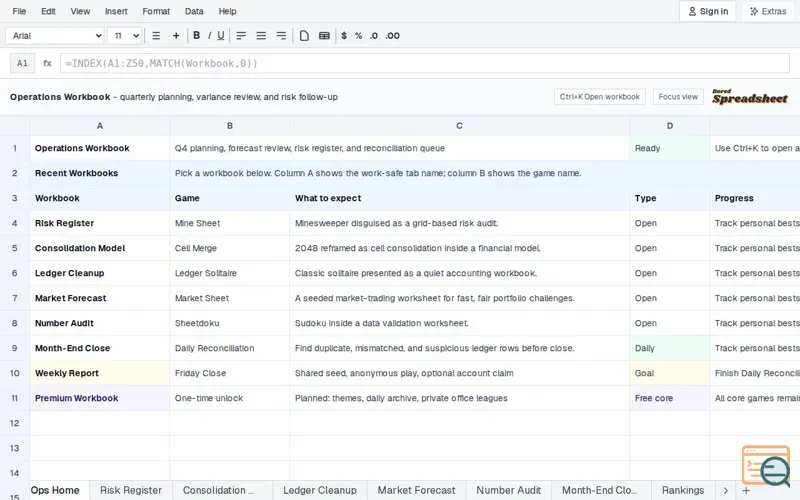The height and width of the screenshot is (500, 800).
Task: Click the 'Daily' type cell
Action: (669, 348)
